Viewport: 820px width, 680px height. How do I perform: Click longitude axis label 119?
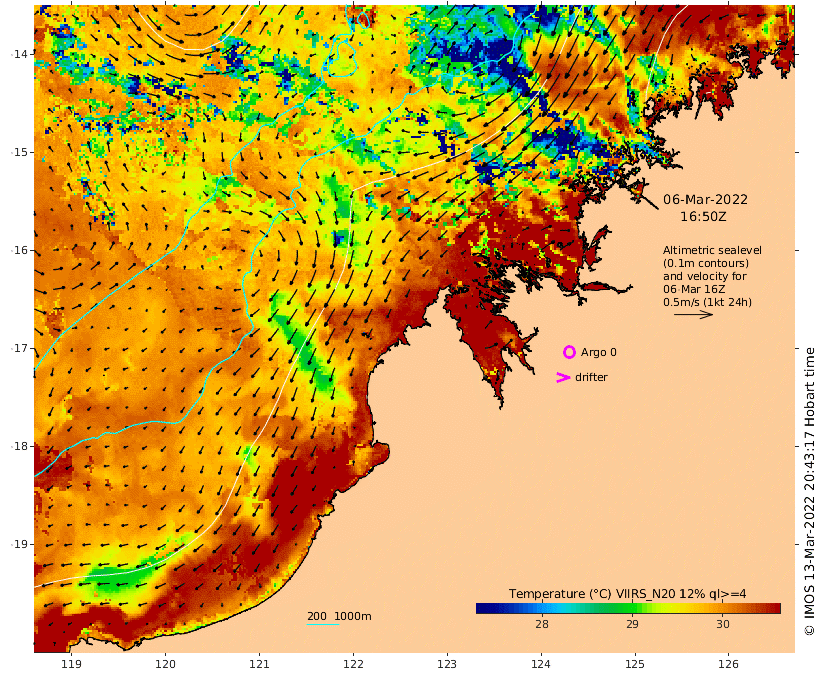(x=72, y=664)
